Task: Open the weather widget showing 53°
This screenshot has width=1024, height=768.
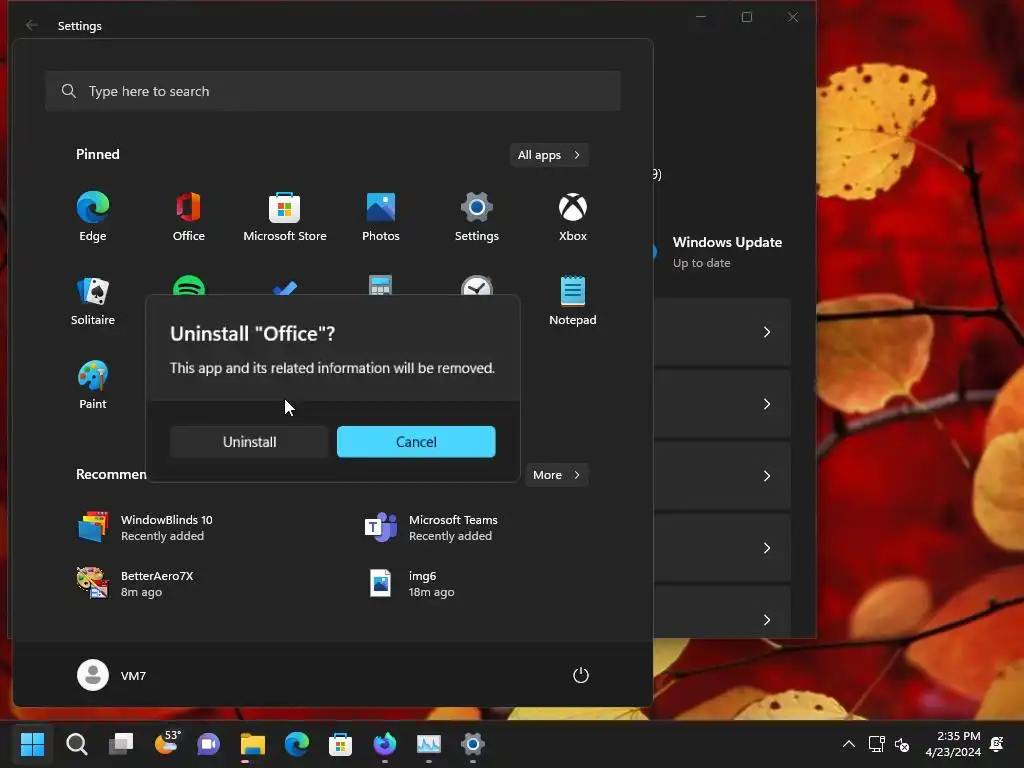Action: [167, 743]
